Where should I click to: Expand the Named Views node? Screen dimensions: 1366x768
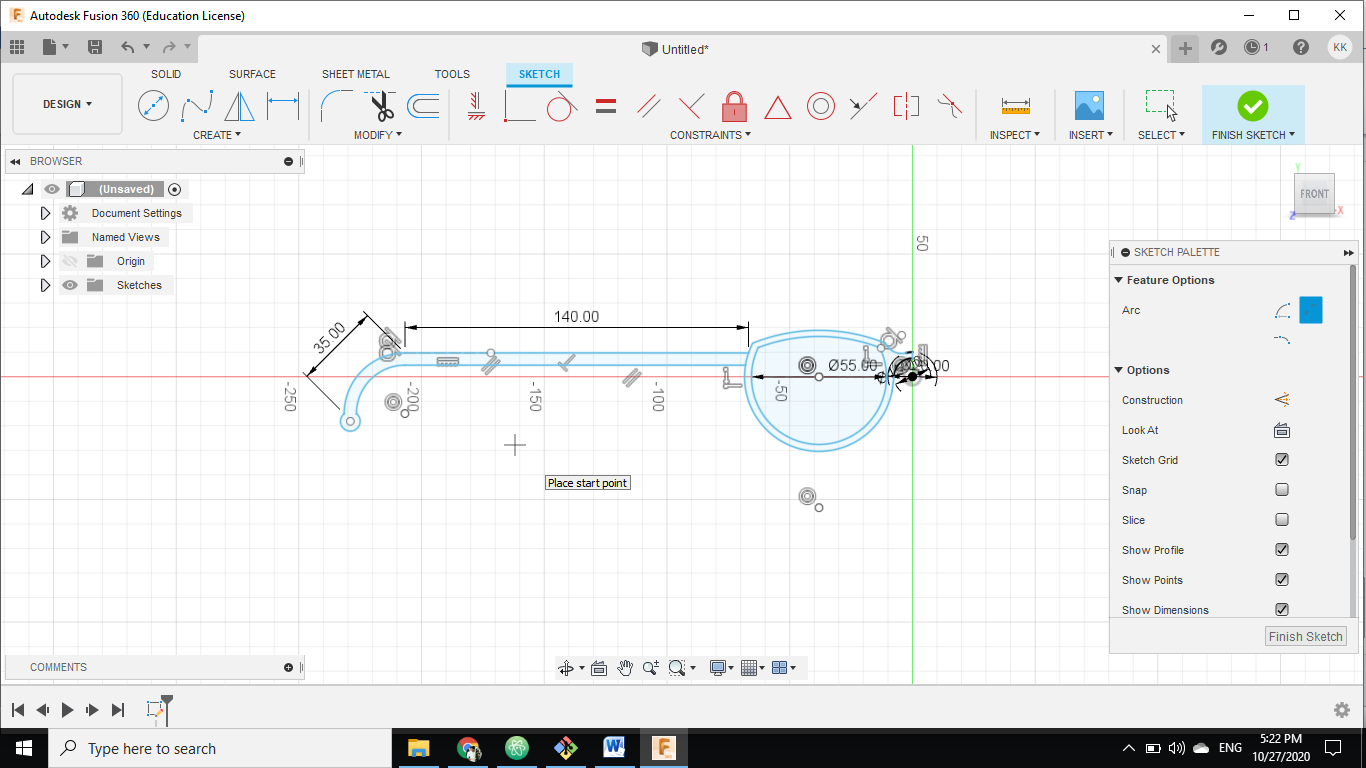[45, 237]
